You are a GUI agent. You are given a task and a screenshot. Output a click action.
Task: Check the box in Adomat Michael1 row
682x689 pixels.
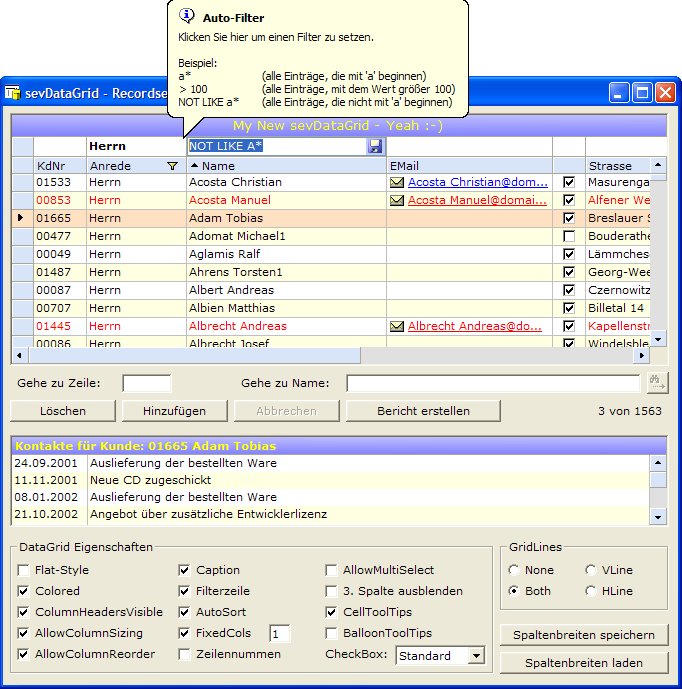click(569, 236)
